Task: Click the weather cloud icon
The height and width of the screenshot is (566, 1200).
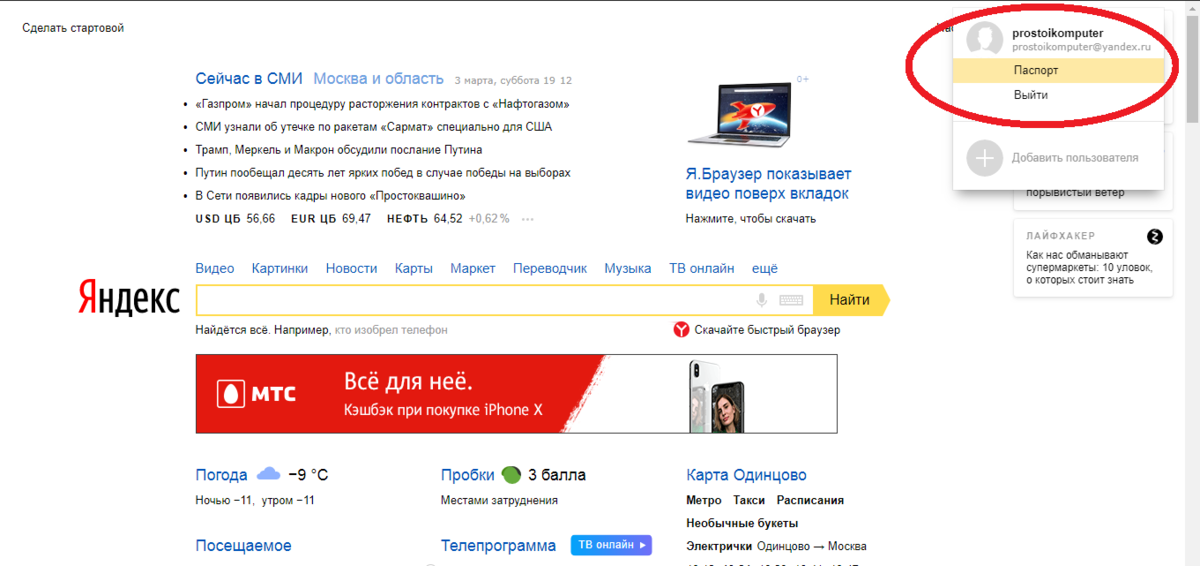Action: (268, 474)
